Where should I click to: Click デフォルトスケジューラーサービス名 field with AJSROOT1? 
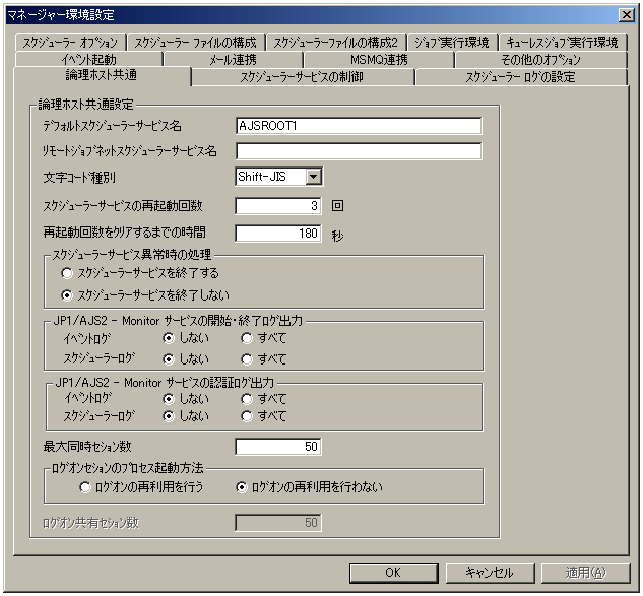point(359,126)
